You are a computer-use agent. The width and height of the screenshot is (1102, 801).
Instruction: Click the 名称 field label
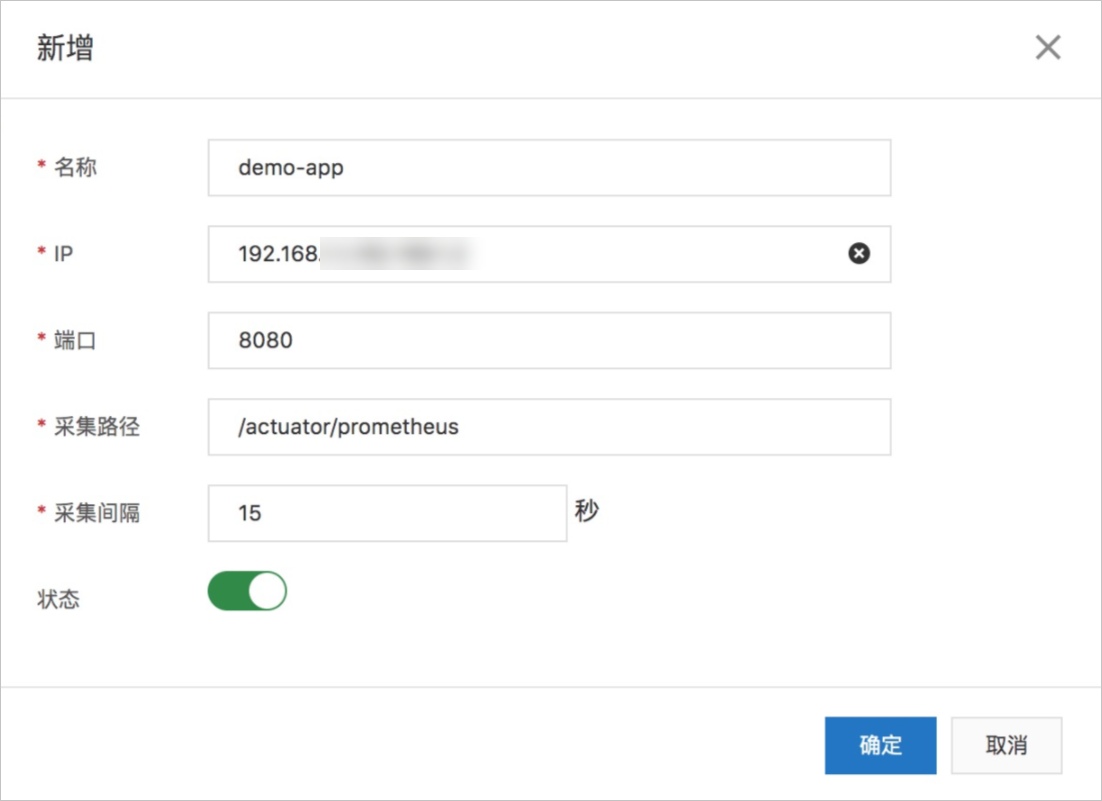tap(75, 167)
